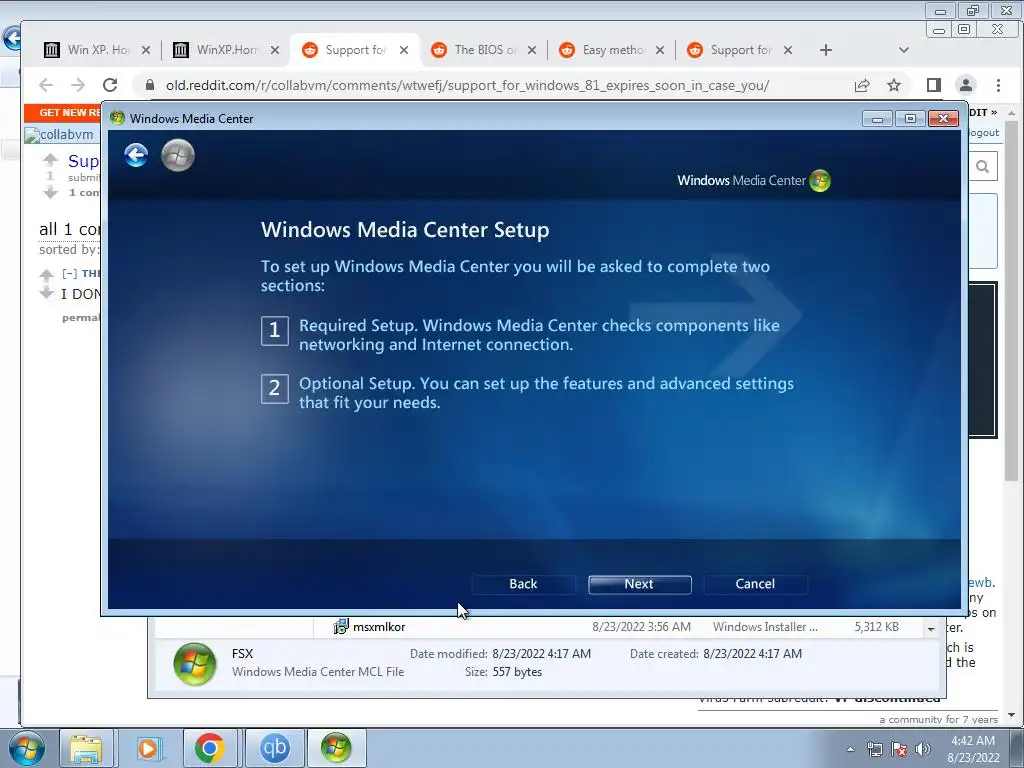The width and height of the screenshot is (1024, 768).
Task: Cancel the Windows Media Center Setup
Action: pos(755,584)
